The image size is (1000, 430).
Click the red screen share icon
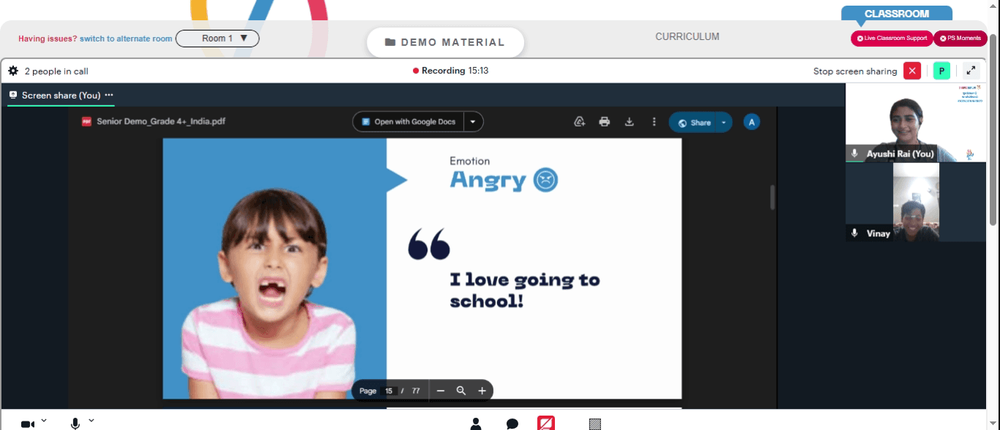[546, 423]
